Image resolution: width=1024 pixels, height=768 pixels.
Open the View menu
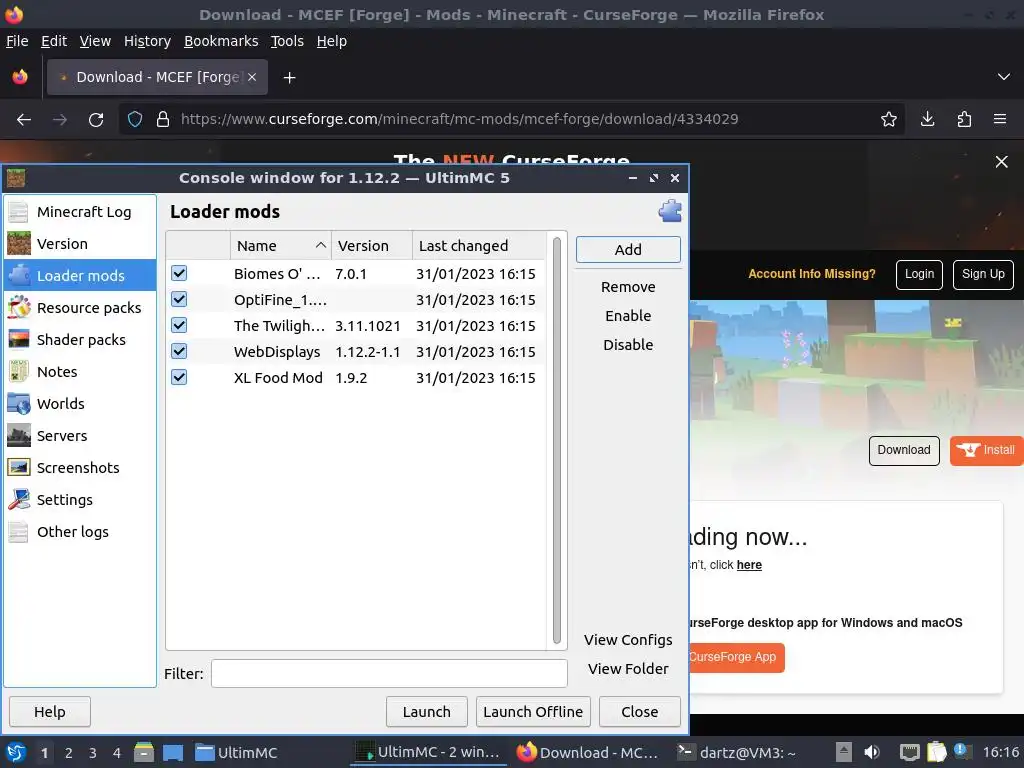pyautogui.click(x=95, y=41)
